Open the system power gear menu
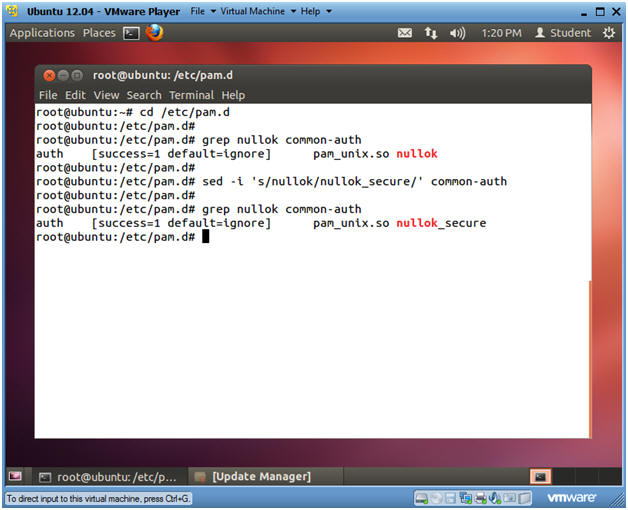This screenshot has height=510, width=628. (x=609, y=33)
